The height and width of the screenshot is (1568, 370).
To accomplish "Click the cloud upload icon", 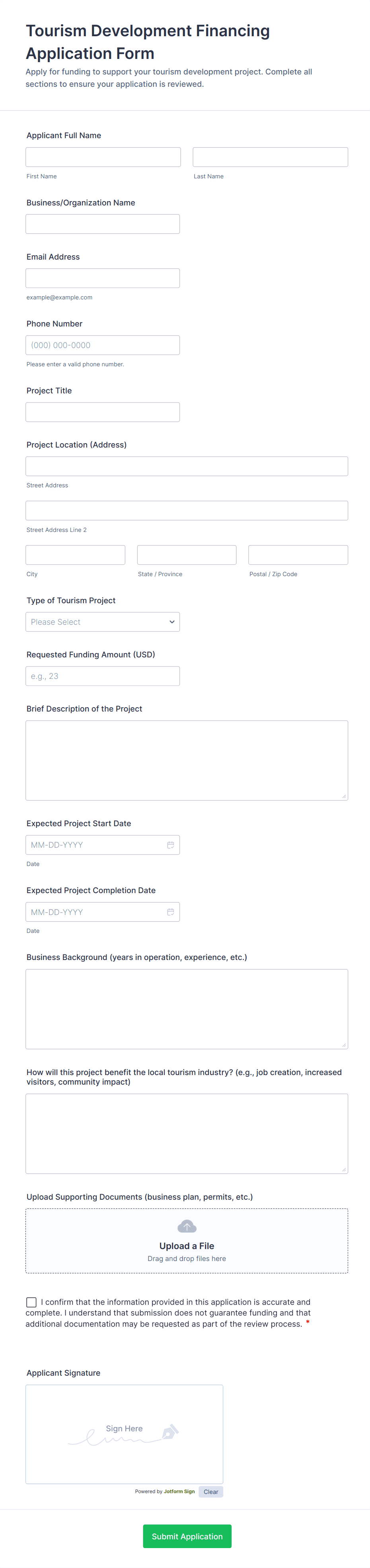I will (x=187, y=1226).
